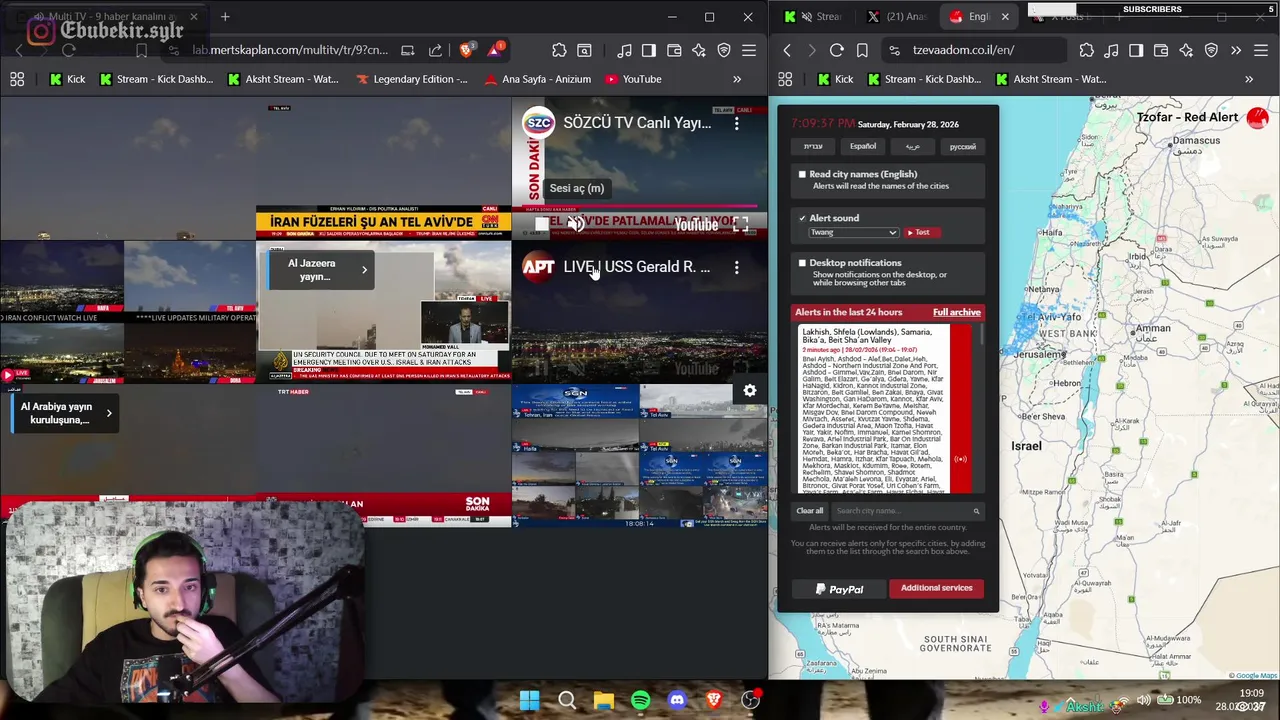The image size is (1280, 720).
Task: Unmute the SÖZCÜ TV video speaker
Action: click(576, 225)
